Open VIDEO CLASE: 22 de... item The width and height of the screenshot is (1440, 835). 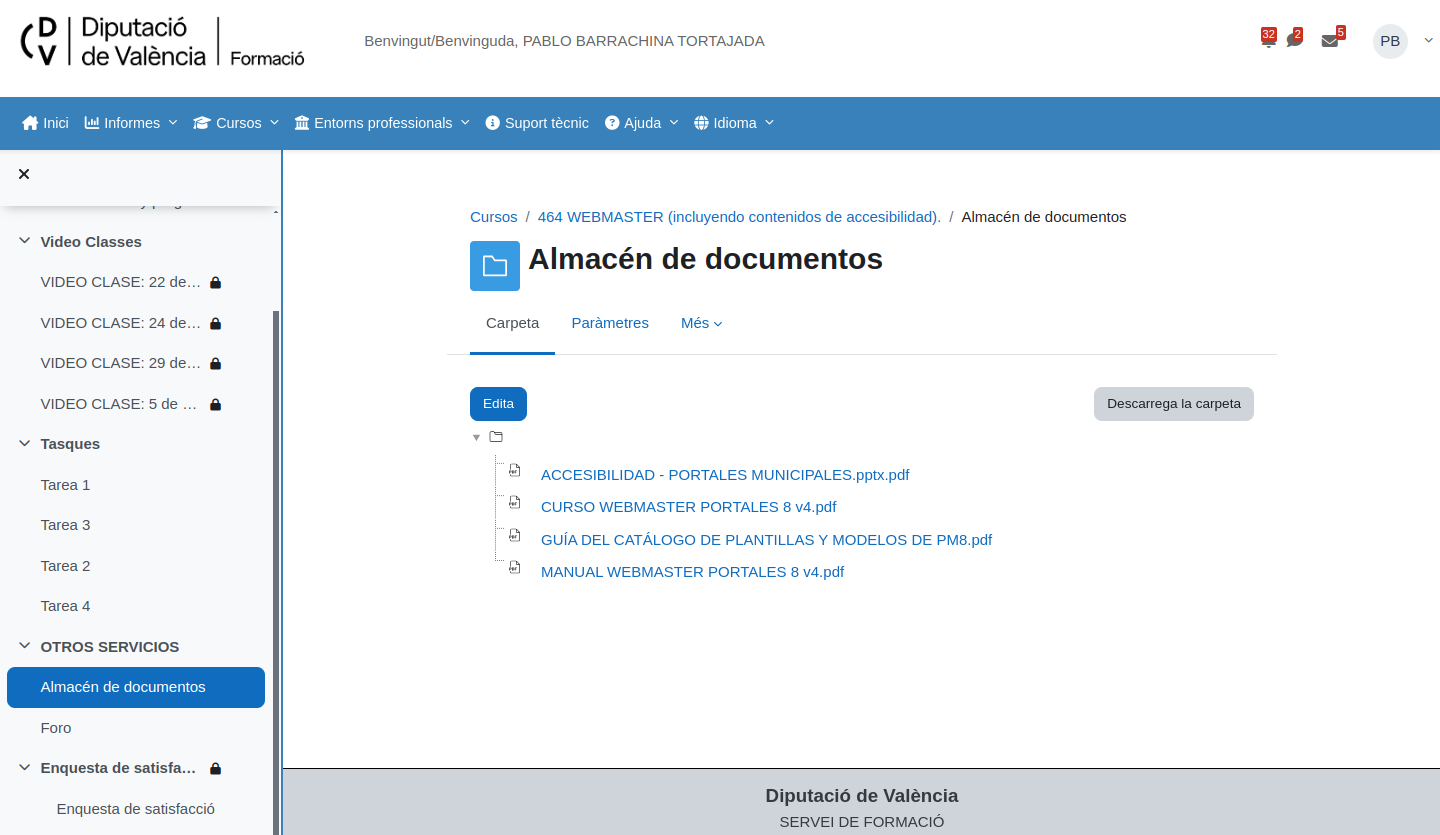click(x=121, y=282)
